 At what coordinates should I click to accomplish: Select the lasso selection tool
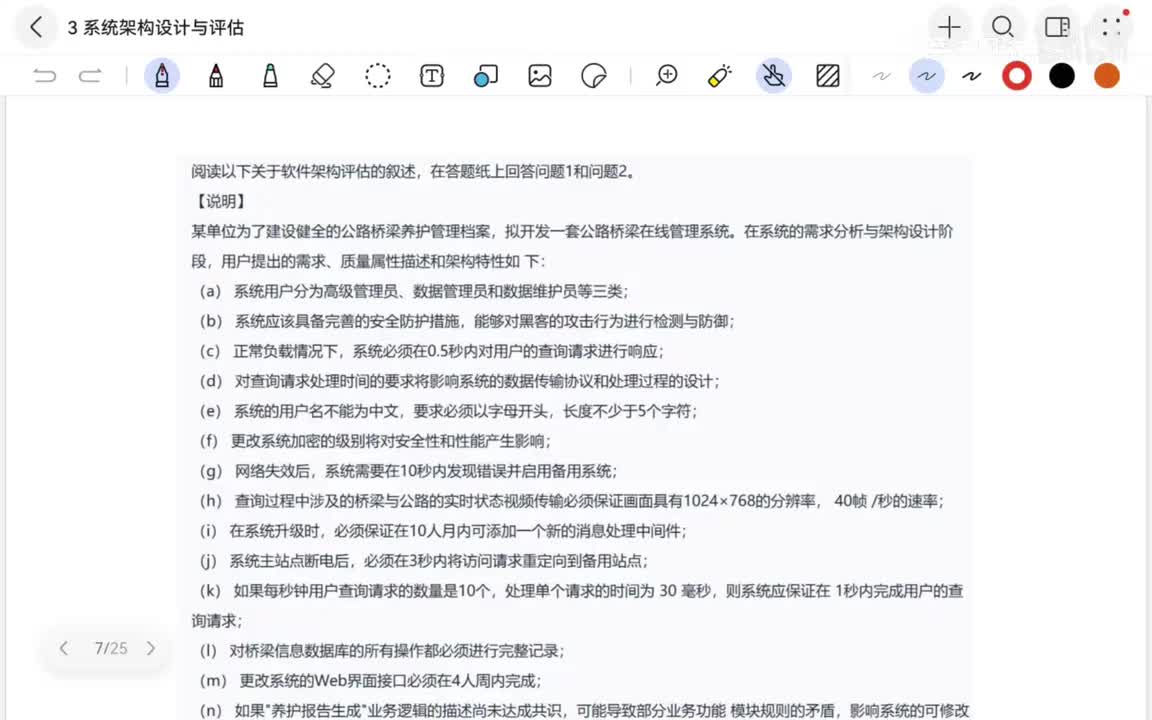click(x=378, y=76)
